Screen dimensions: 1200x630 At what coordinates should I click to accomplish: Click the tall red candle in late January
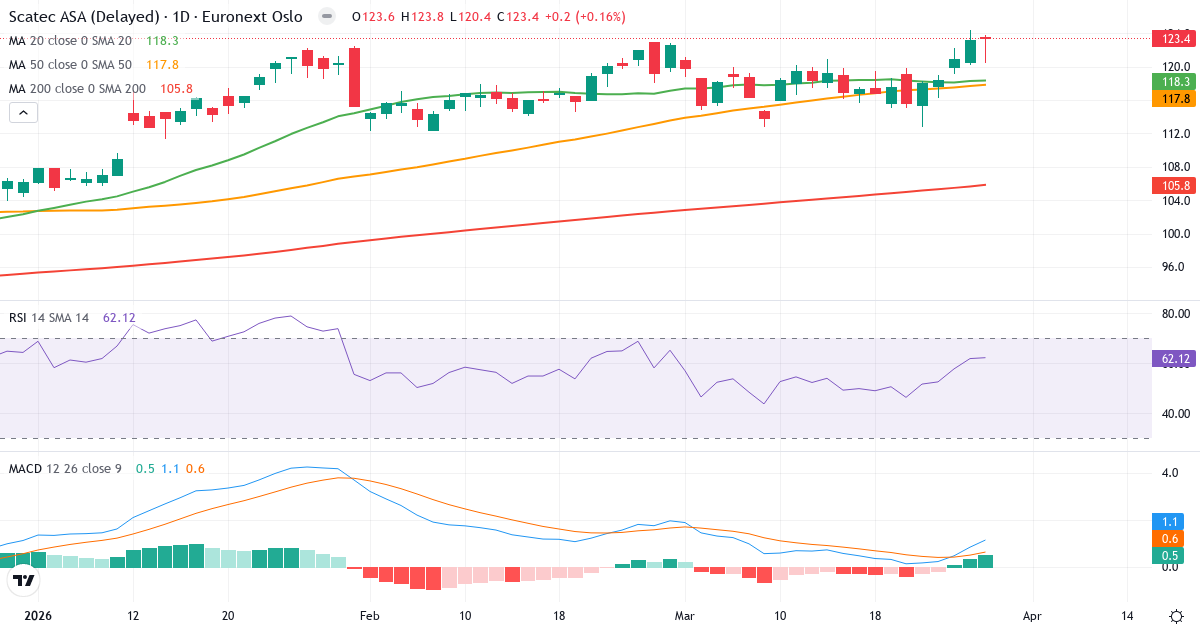point(354,77)
